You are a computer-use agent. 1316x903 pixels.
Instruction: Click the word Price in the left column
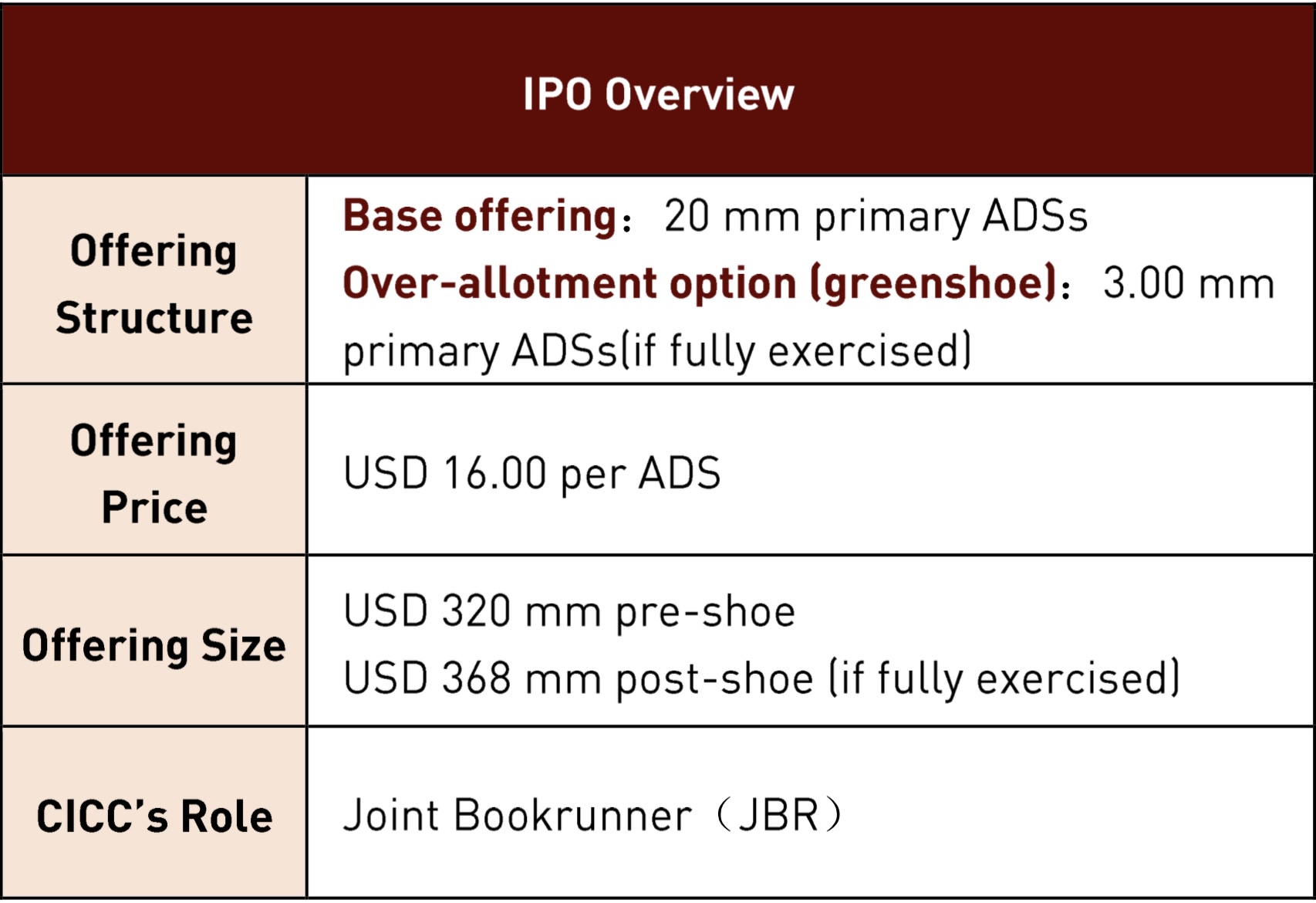point(154,508)
